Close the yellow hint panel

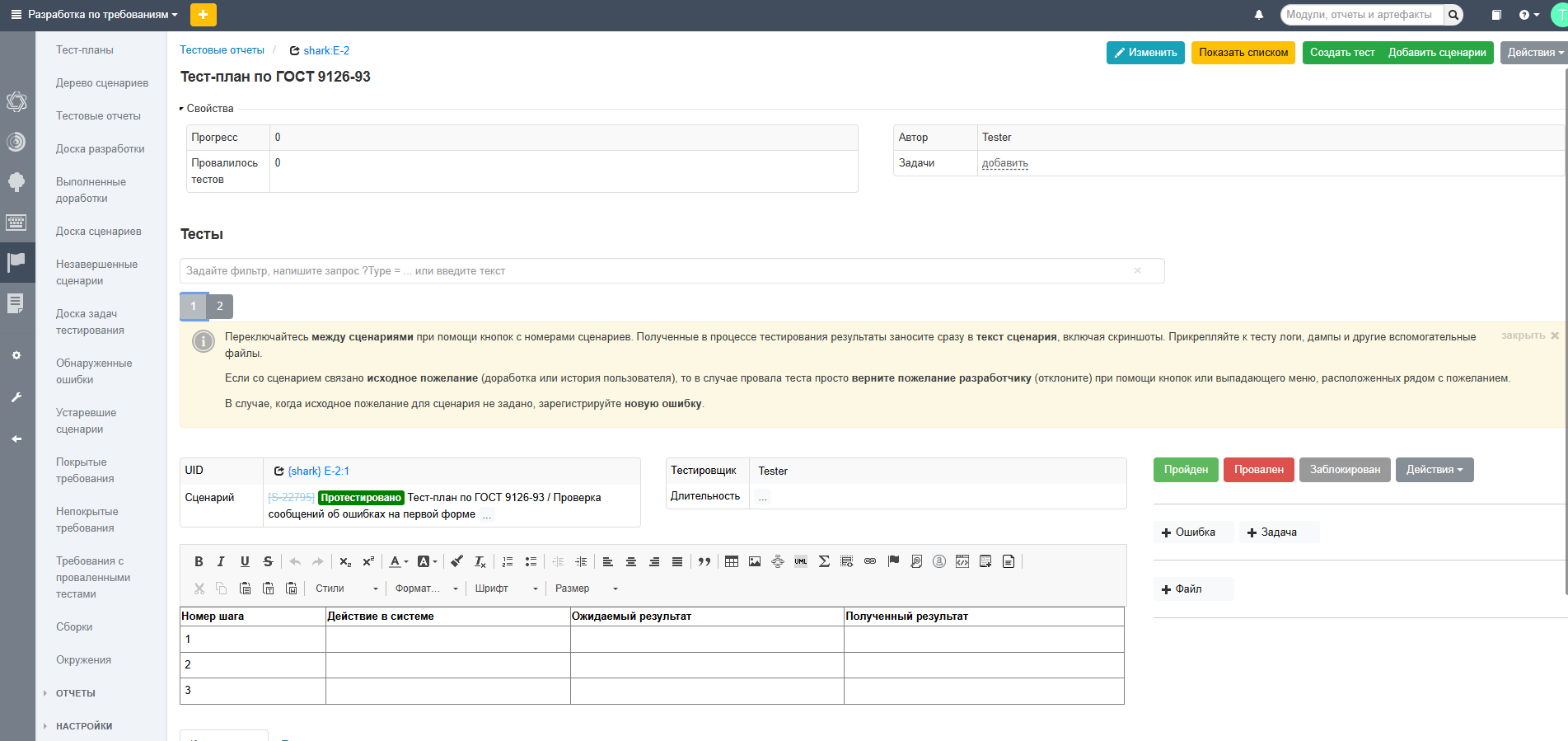(x=1529, y=335)
